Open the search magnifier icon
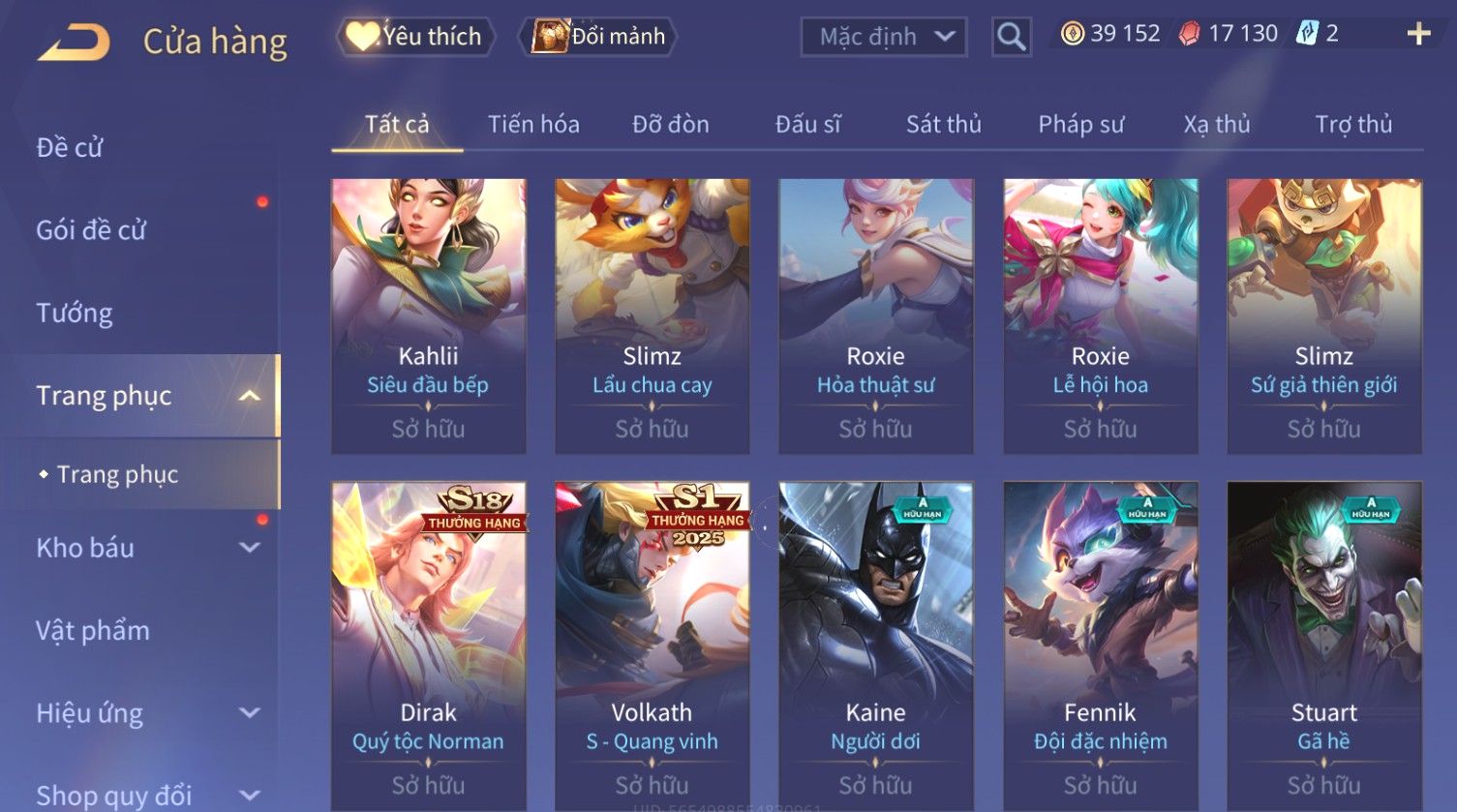The height and width of the screenshot is (812, 1457). pyautogui.click(x=1011, y=38)
